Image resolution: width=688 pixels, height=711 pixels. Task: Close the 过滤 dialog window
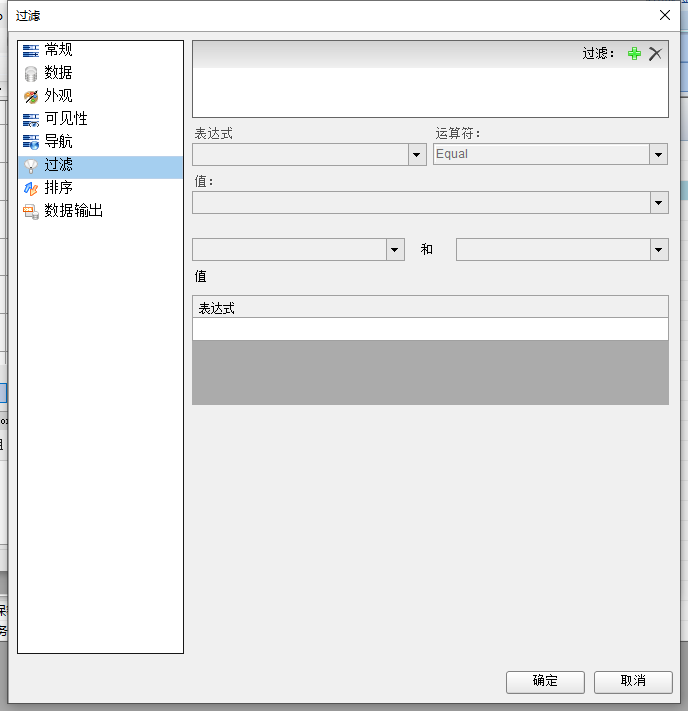pyautogui.click(x=665, y=15)
